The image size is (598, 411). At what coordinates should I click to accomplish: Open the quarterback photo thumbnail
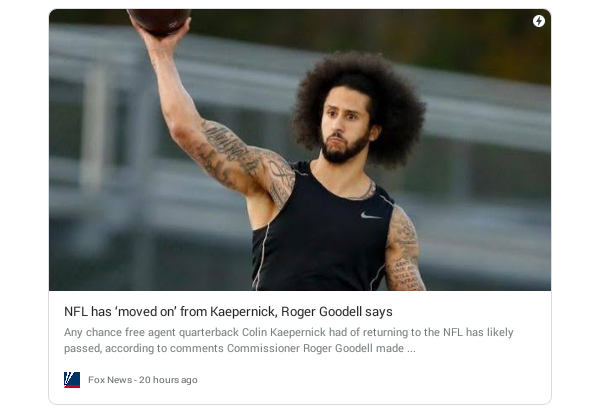tap(300, 150)
